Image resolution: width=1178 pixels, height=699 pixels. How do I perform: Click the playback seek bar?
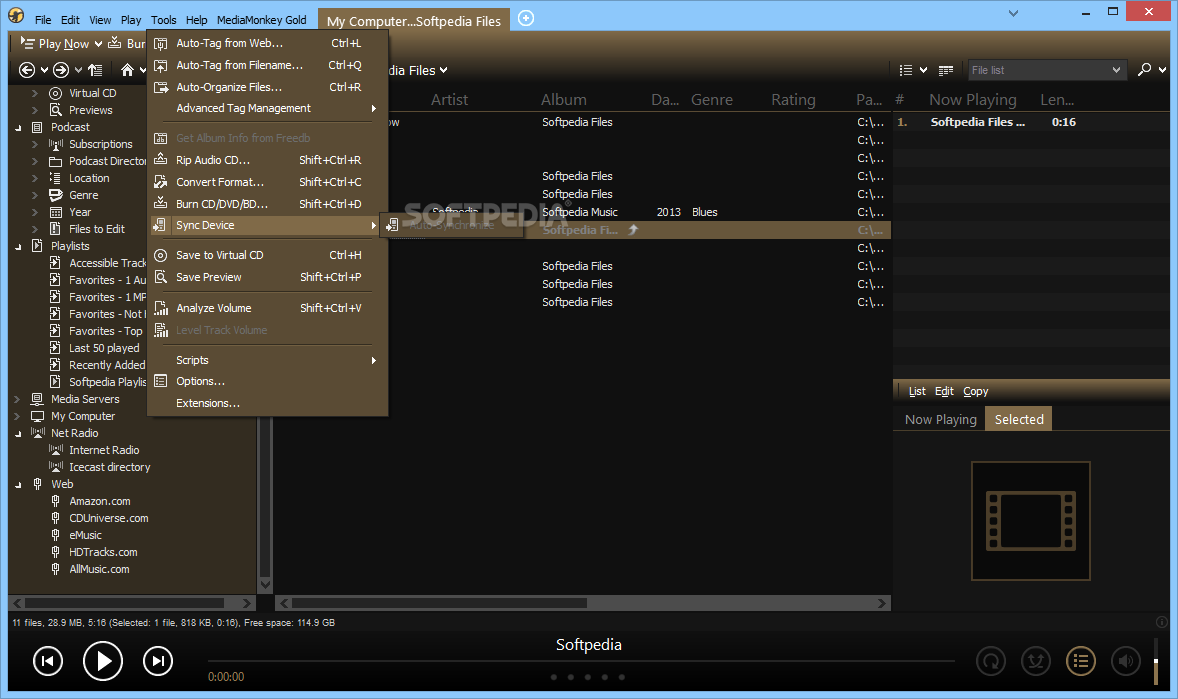point(581,661)
